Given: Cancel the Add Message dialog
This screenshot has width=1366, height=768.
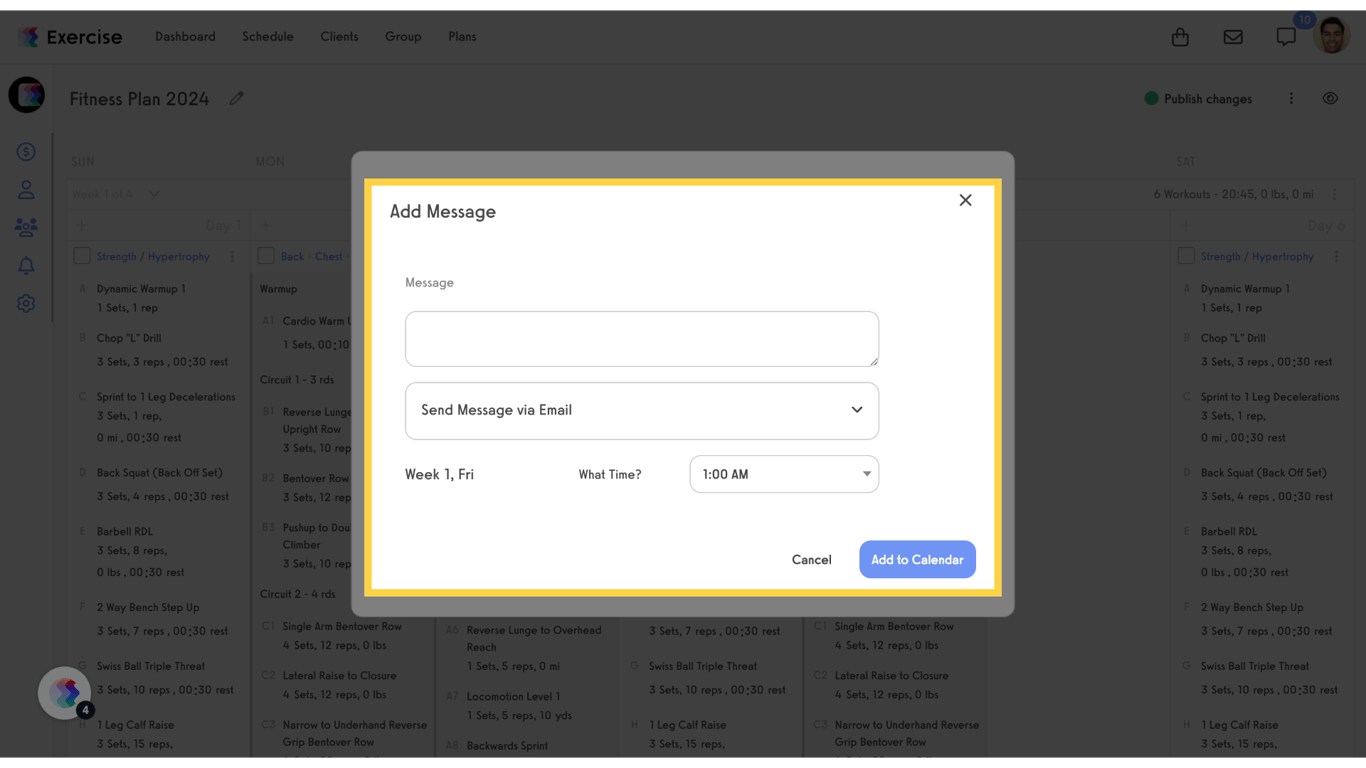Looking at the screenshot, I should tap(811, 559).
